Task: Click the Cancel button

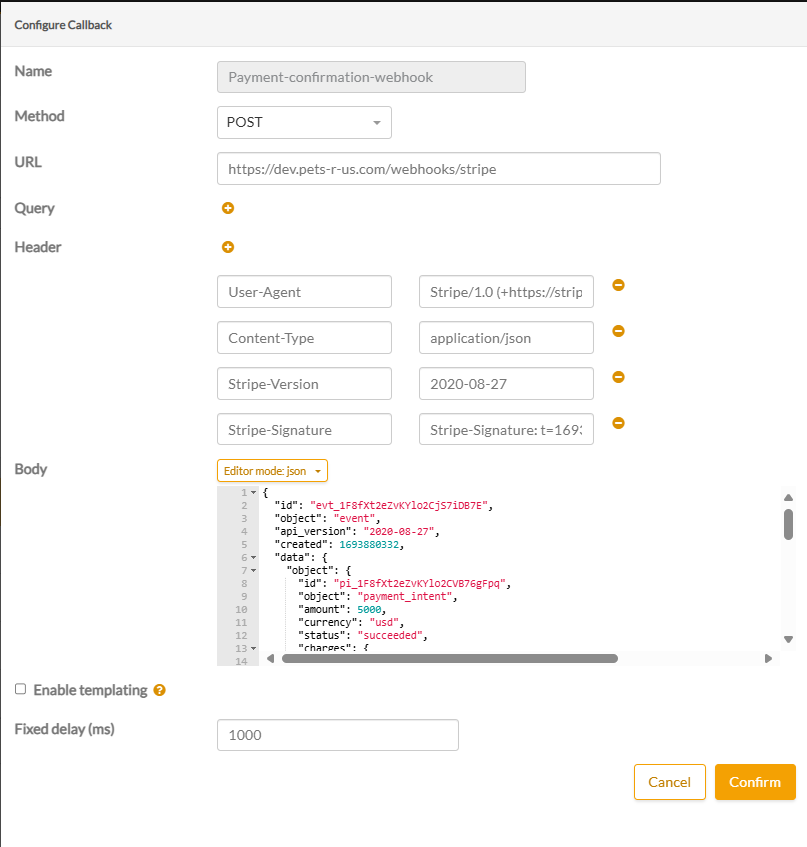Action: [x=669, y=782]
